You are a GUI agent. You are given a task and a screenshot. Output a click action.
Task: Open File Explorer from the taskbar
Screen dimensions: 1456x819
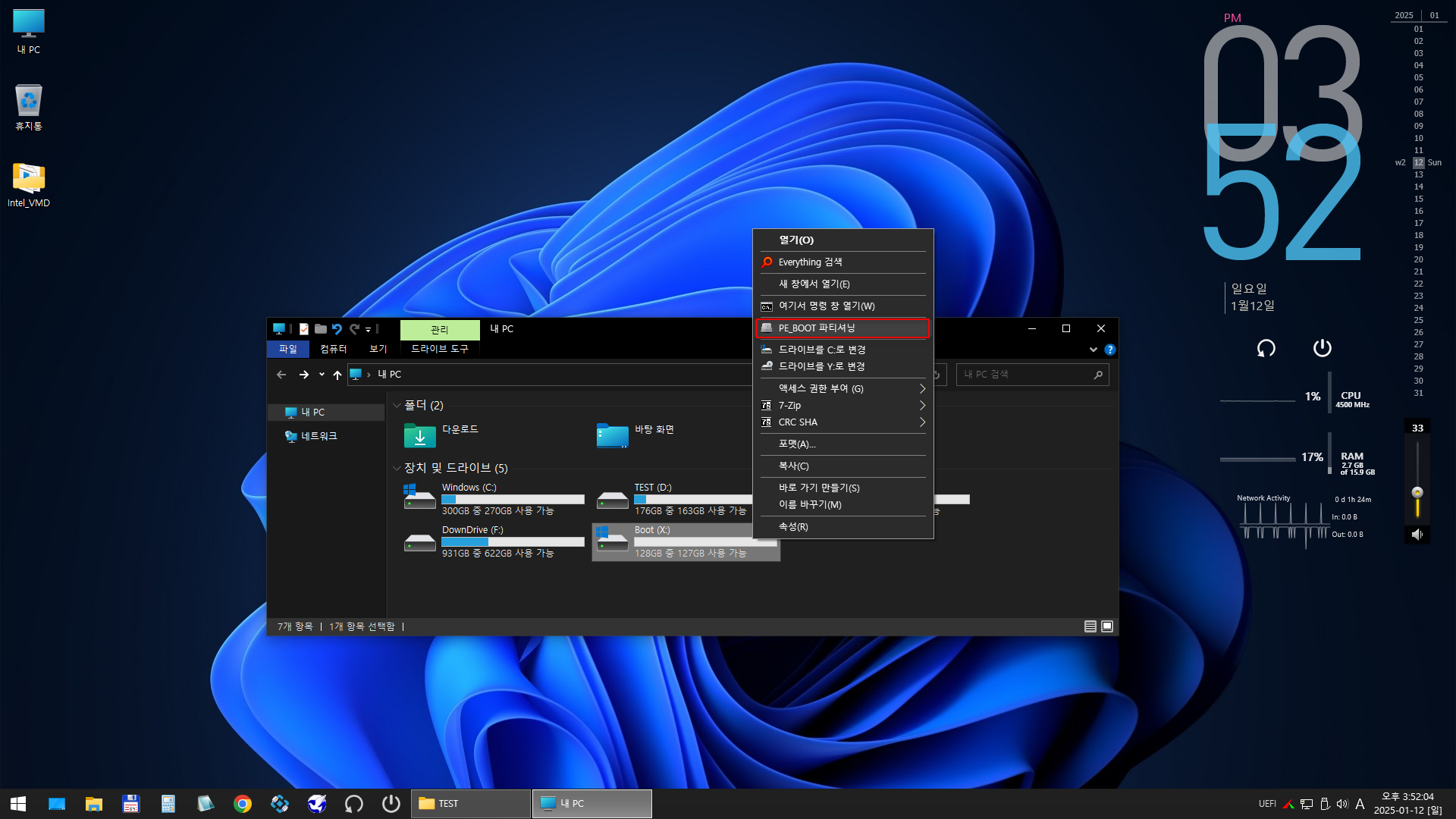[x=94, y=804]
